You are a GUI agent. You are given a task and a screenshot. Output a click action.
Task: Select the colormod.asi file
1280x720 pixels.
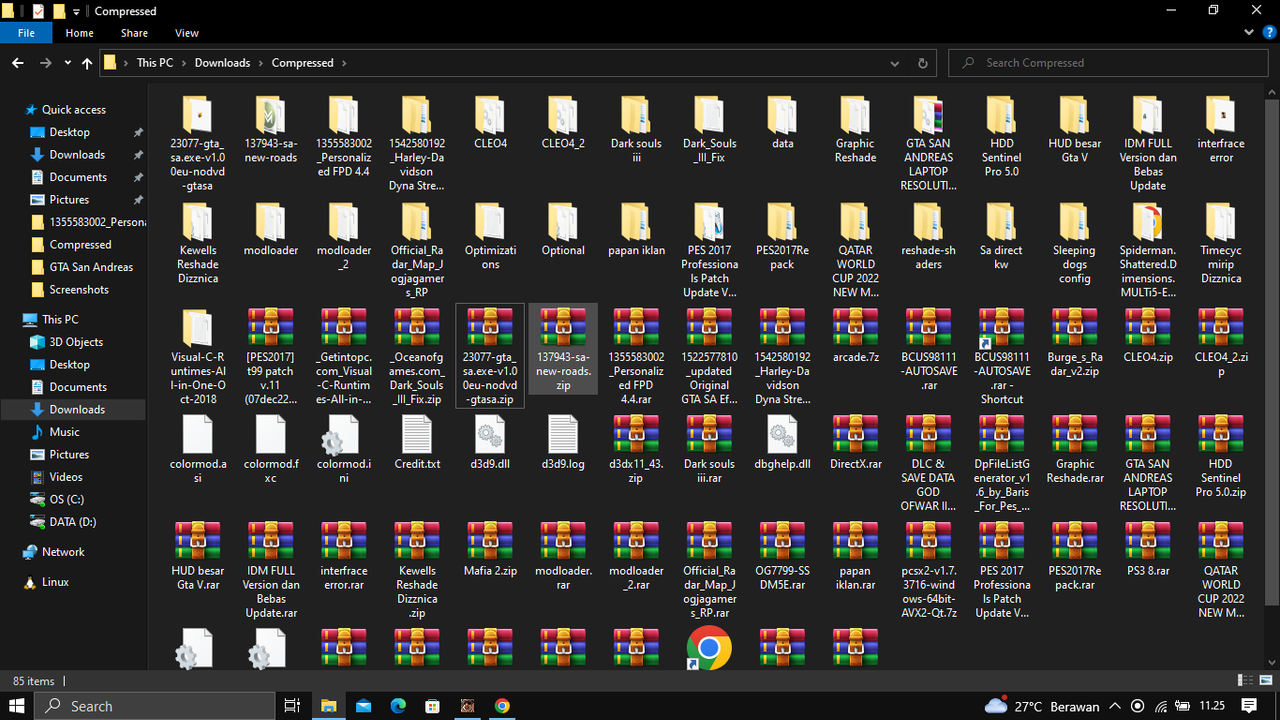pyautogui.click(x=198, y=451)
